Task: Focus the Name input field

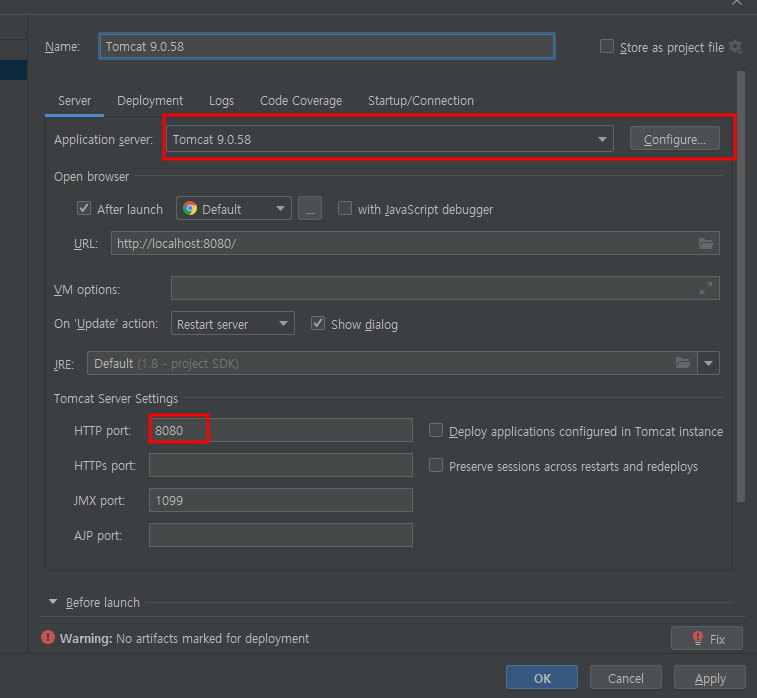Action: pyautogui.click(x=327, y=46)
